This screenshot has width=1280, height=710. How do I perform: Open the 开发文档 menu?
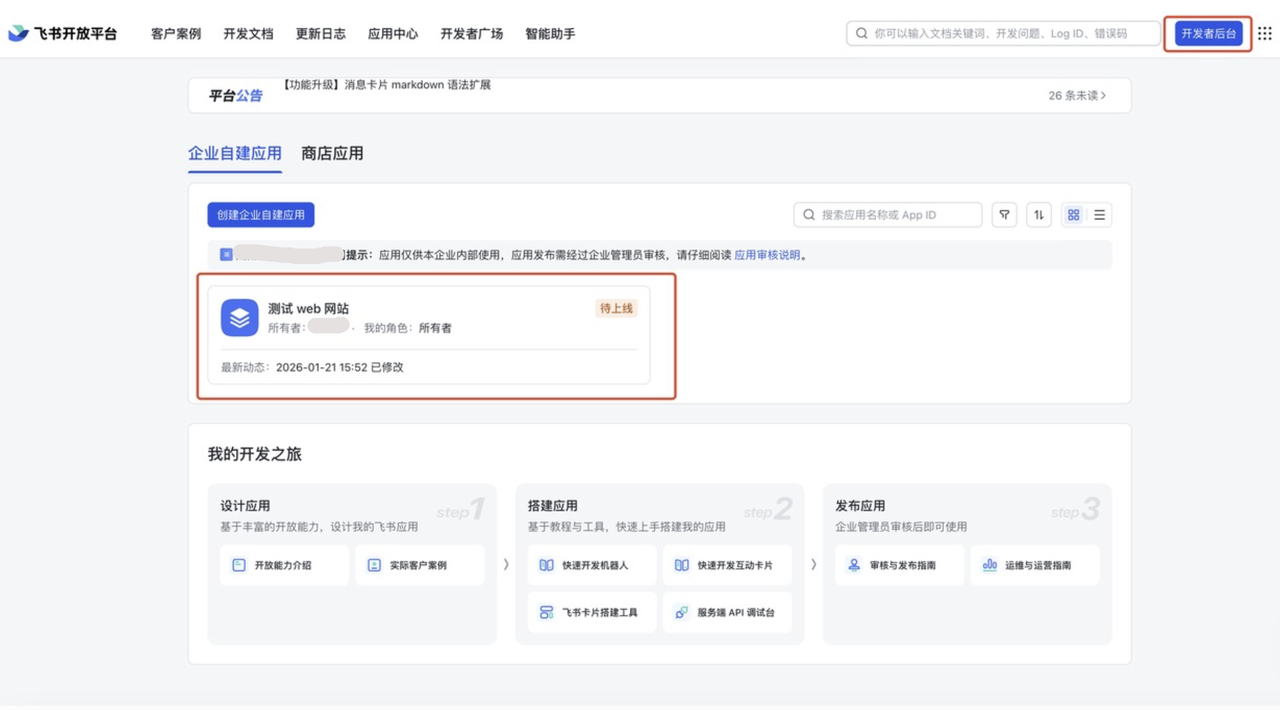click(248, 33)
